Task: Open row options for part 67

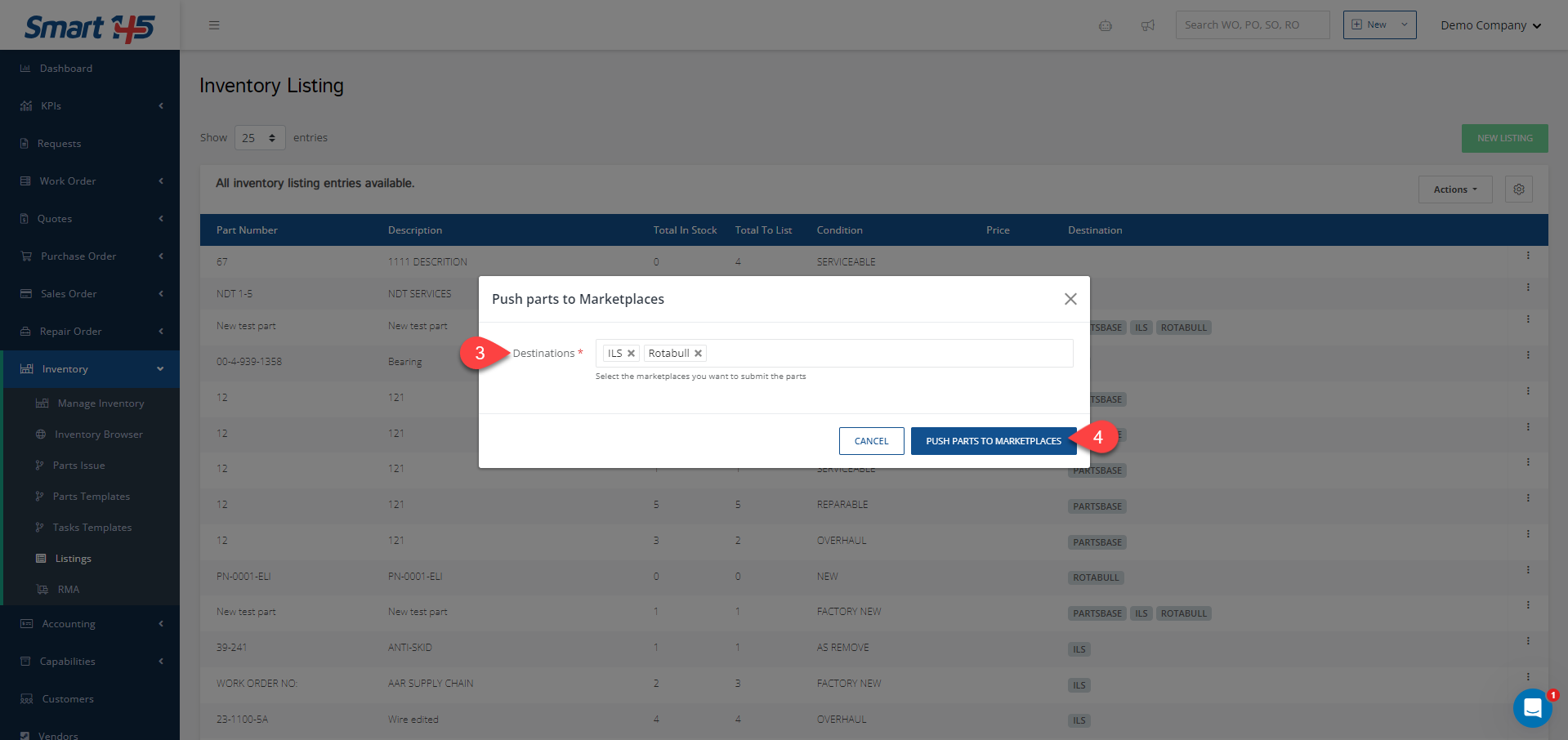Action: coord(1527,256)
